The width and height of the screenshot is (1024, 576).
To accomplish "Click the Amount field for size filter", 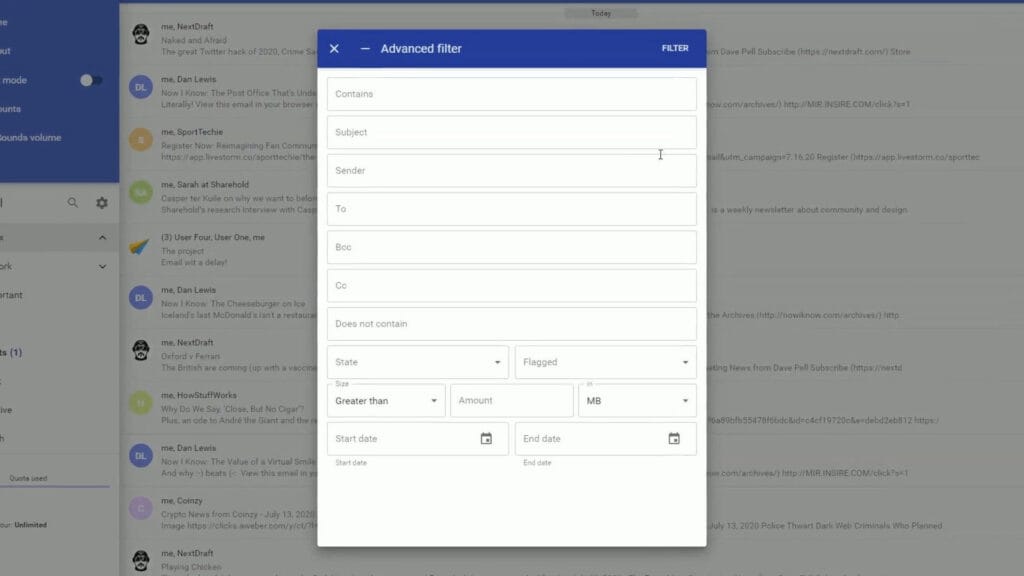I will coord(511,400).
